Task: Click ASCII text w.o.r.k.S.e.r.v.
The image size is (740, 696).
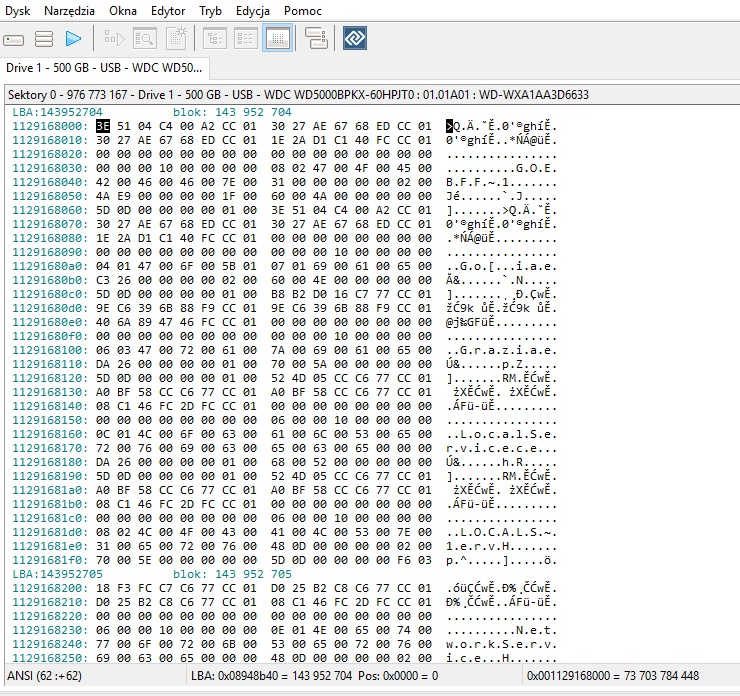Action: (502, 645)
